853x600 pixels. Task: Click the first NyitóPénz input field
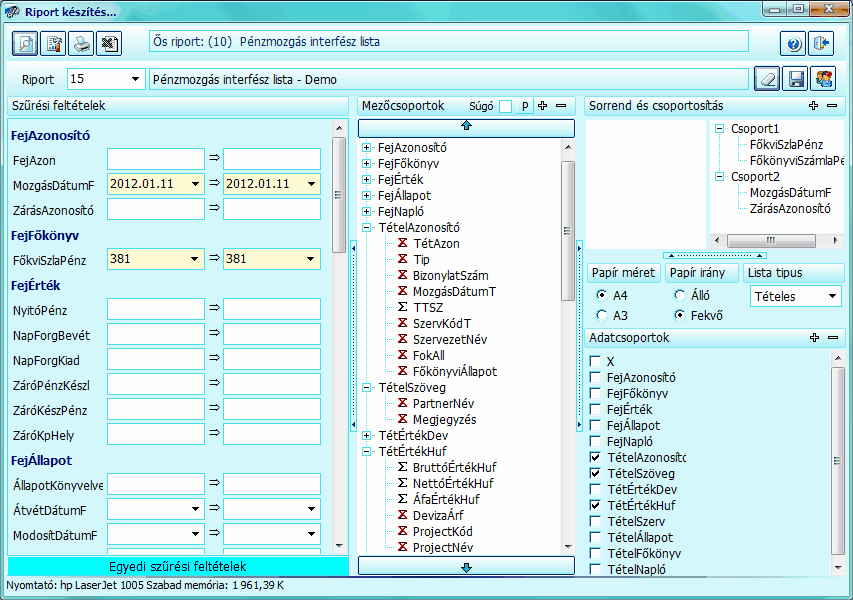click(156, 309)
